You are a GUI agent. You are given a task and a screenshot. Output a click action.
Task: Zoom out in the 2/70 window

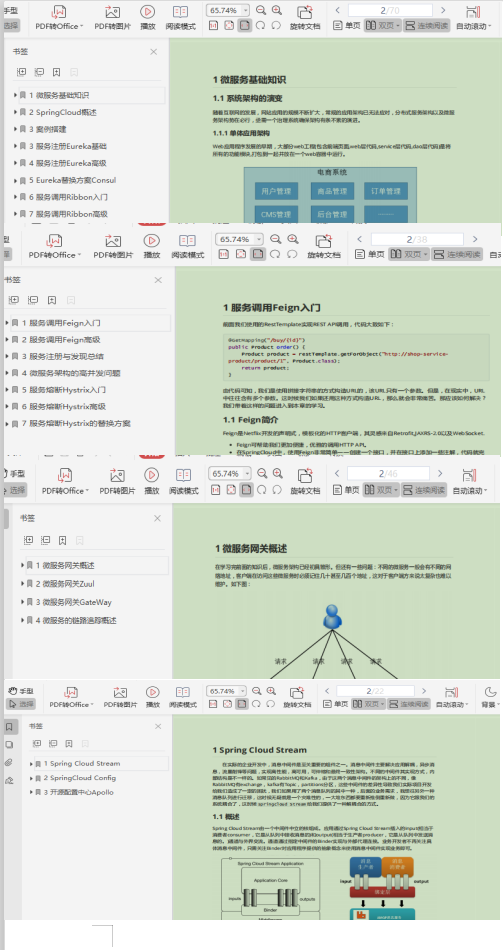coord(261,10)
